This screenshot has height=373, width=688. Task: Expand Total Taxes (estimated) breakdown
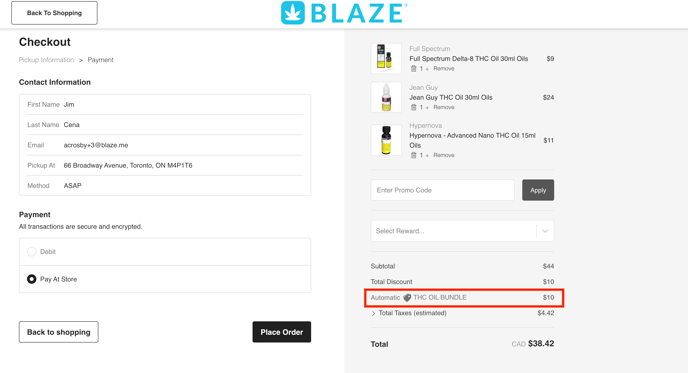click(373, 313)
